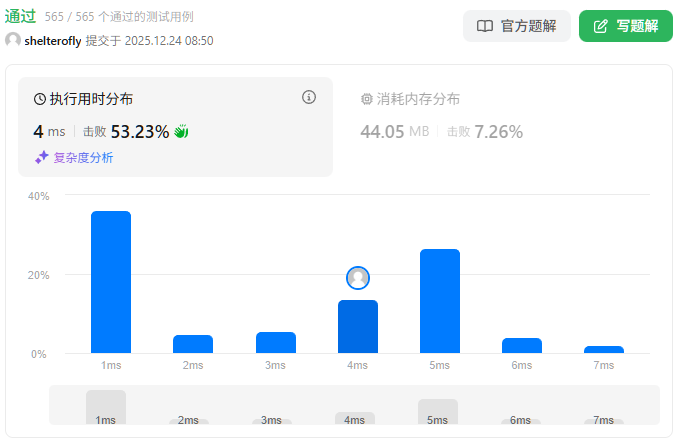Click the book icon on 官方题解
681x445 pixels.
(x=485, y=26)
